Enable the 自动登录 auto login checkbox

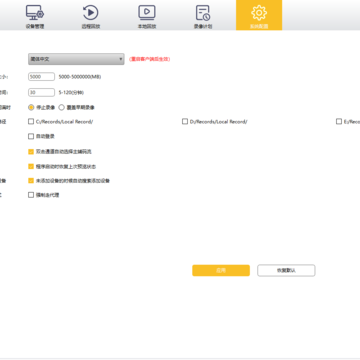click(31, 136)
